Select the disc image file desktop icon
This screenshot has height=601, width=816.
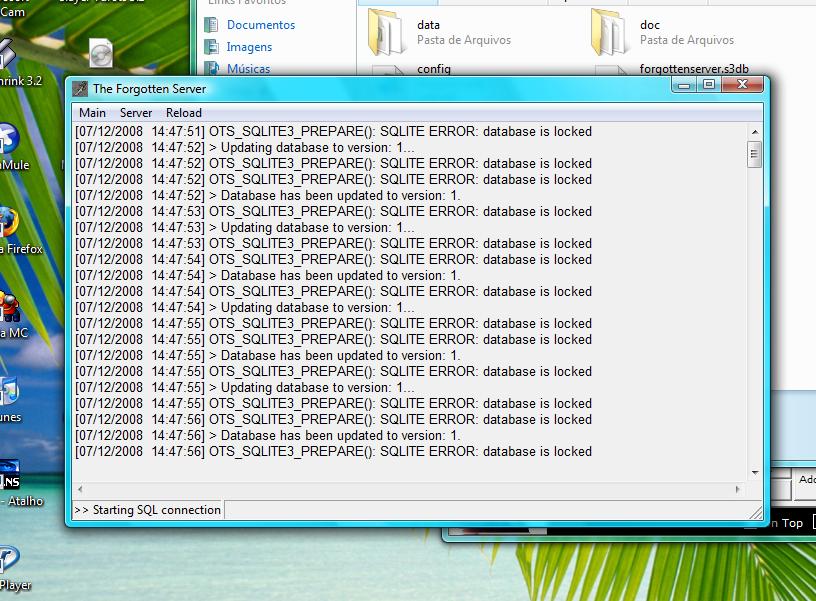[101, 53]
